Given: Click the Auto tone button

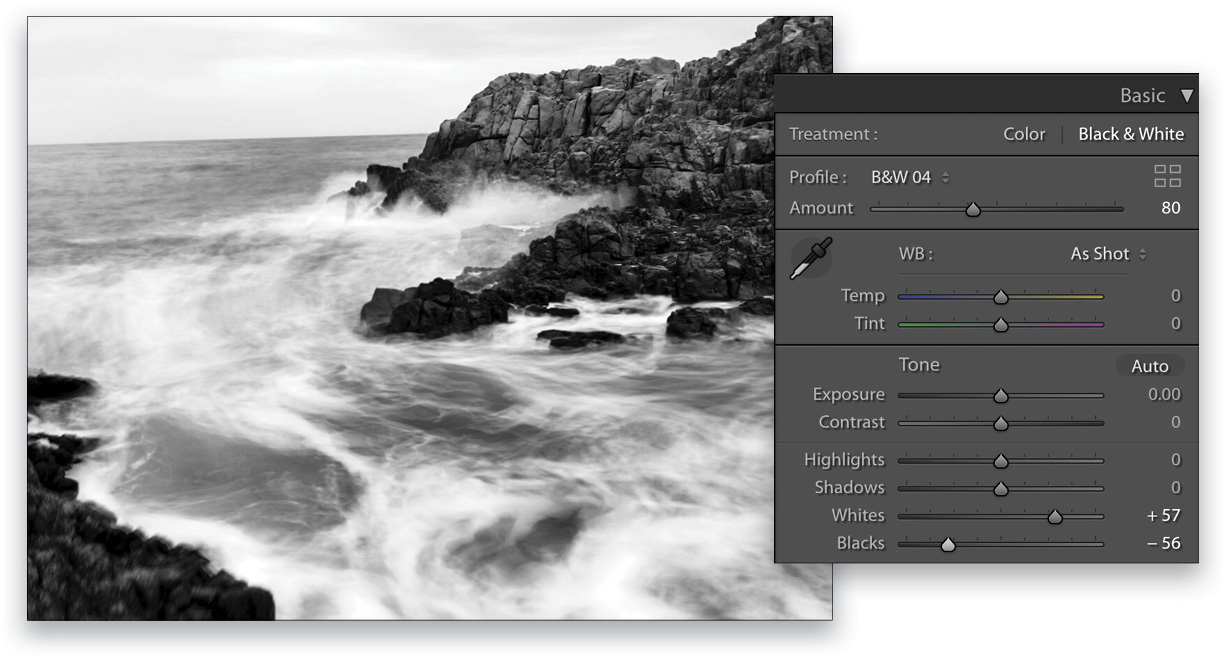Looking at the screenshot, I should (1150, 366).
